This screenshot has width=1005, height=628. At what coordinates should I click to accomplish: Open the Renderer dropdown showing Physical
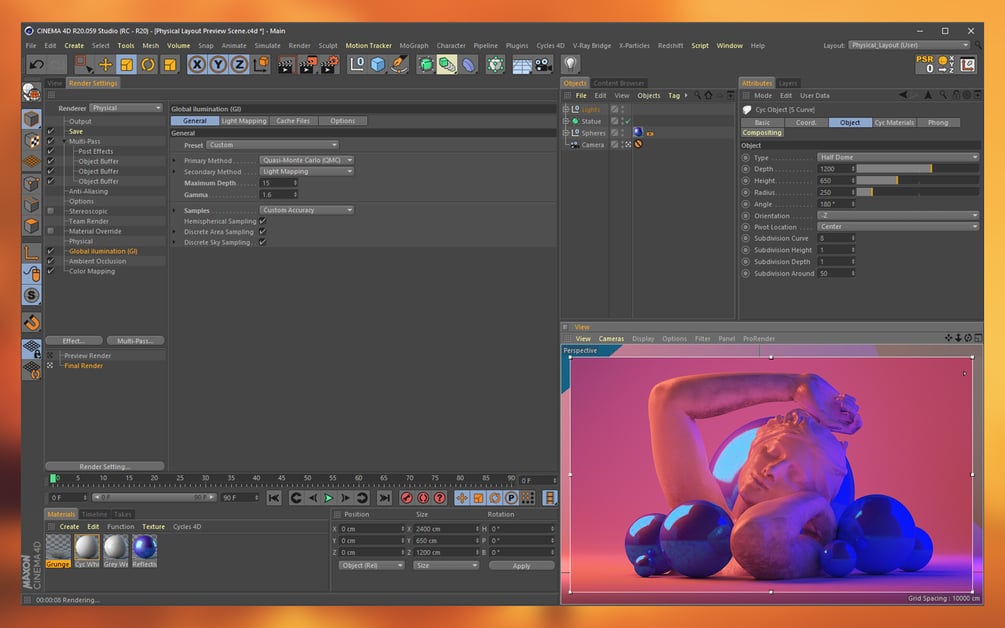coord(126,108)
